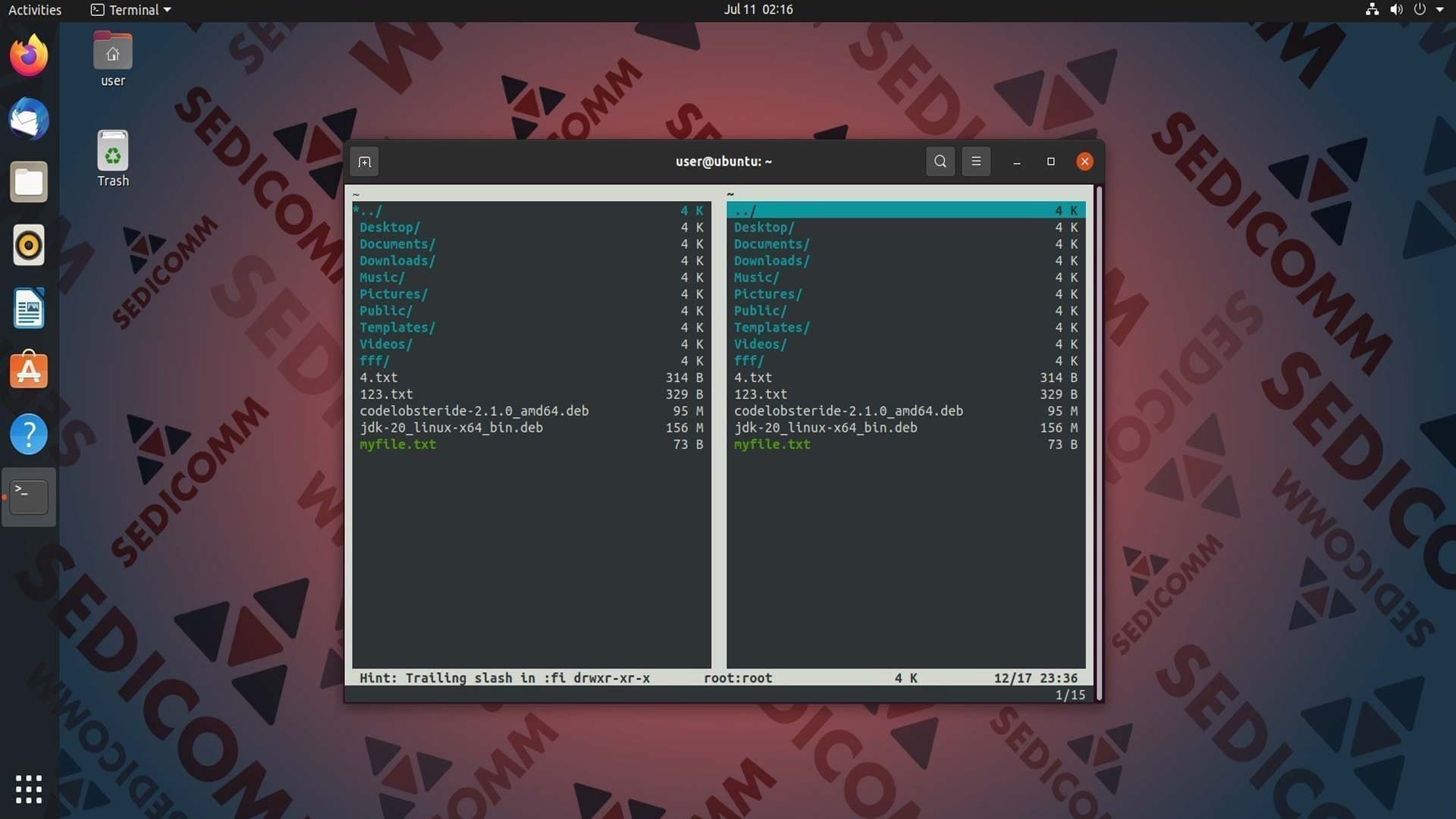Open the Activities overview
Viewport: 1456px width, 819px height.
35,10
